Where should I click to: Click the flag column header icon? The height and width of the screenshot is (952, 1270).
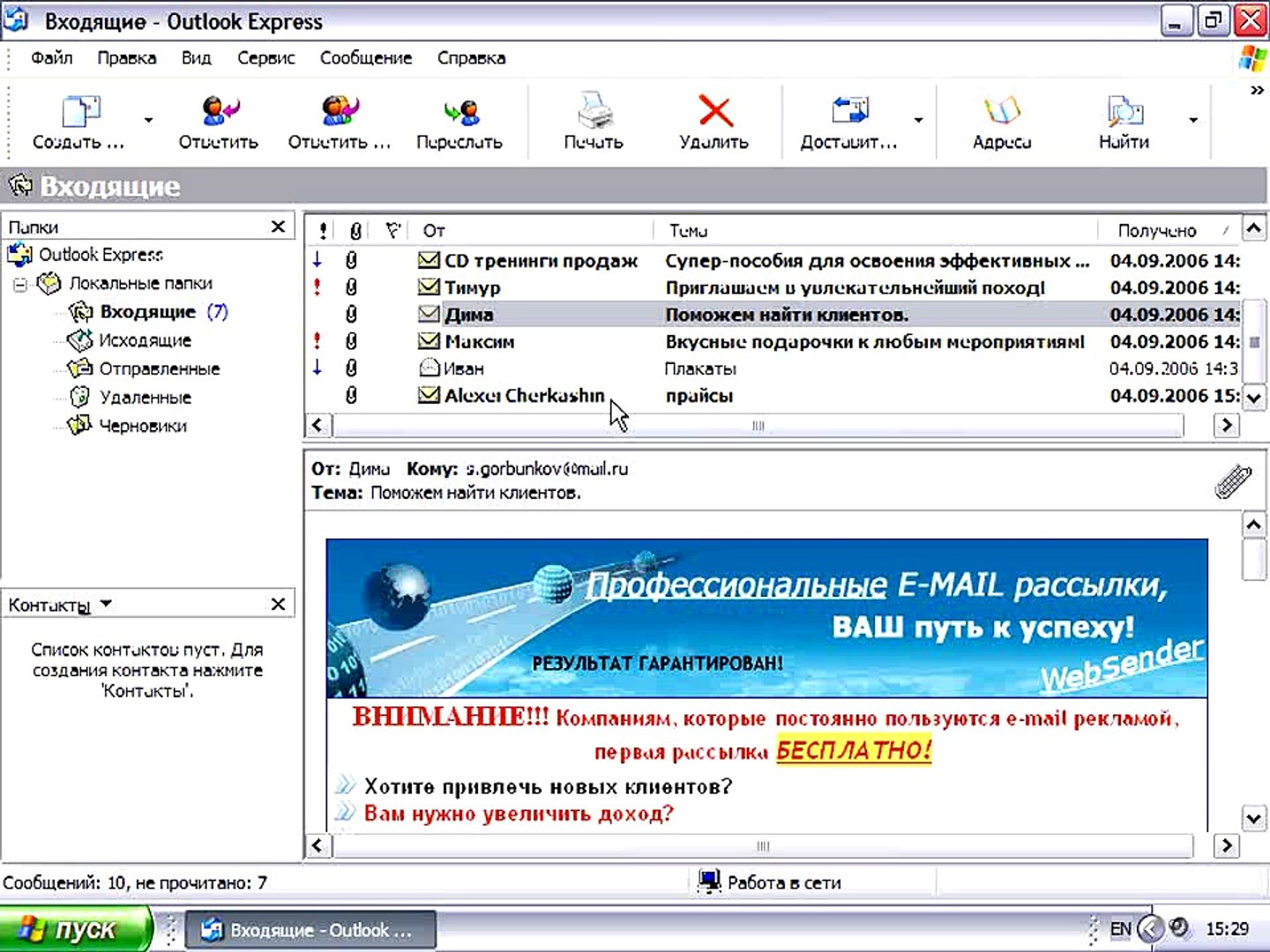click(x=393, y=231)
